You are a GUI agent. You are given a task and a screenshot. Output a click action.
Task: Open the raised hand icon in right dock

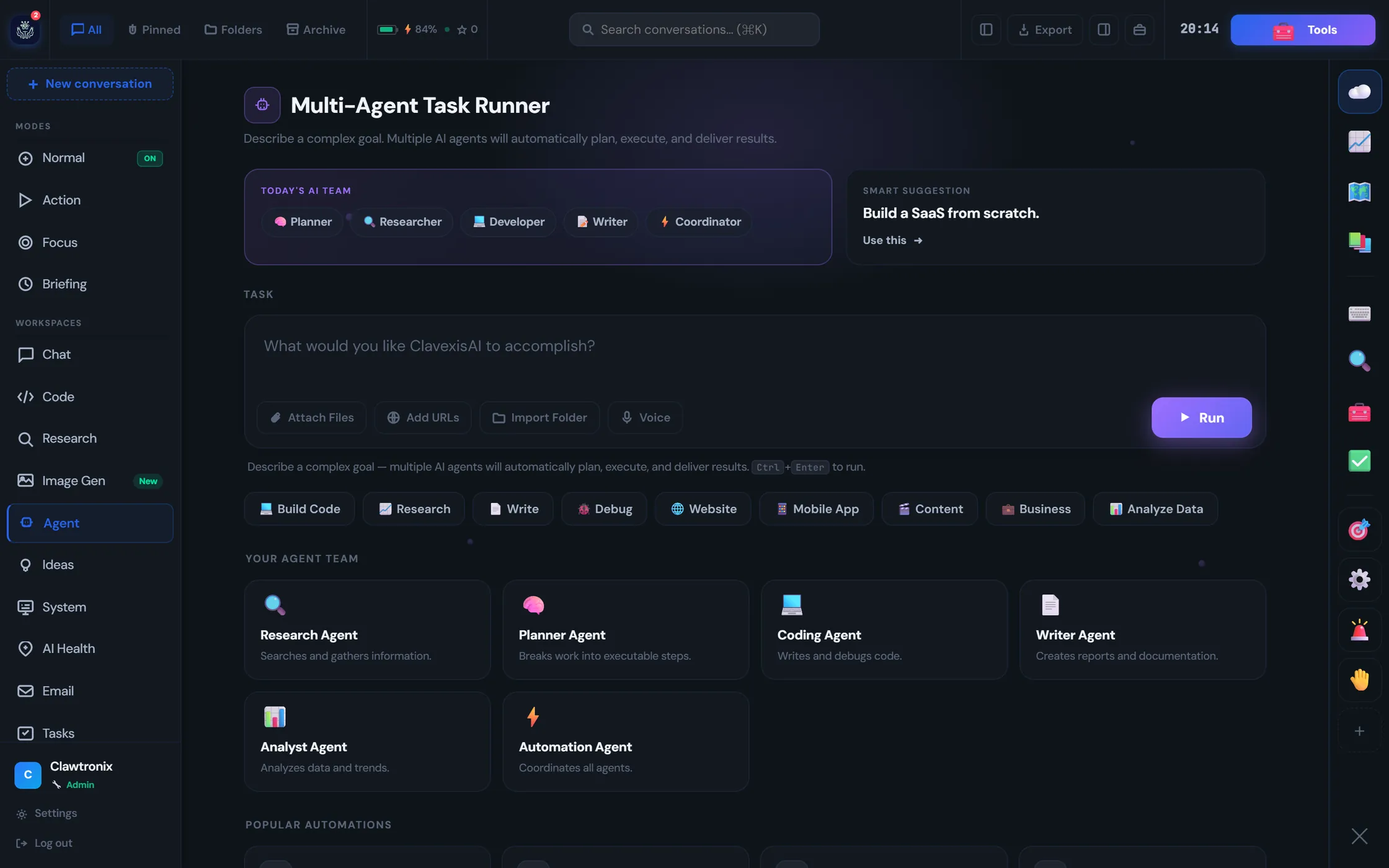(1359, 680)
